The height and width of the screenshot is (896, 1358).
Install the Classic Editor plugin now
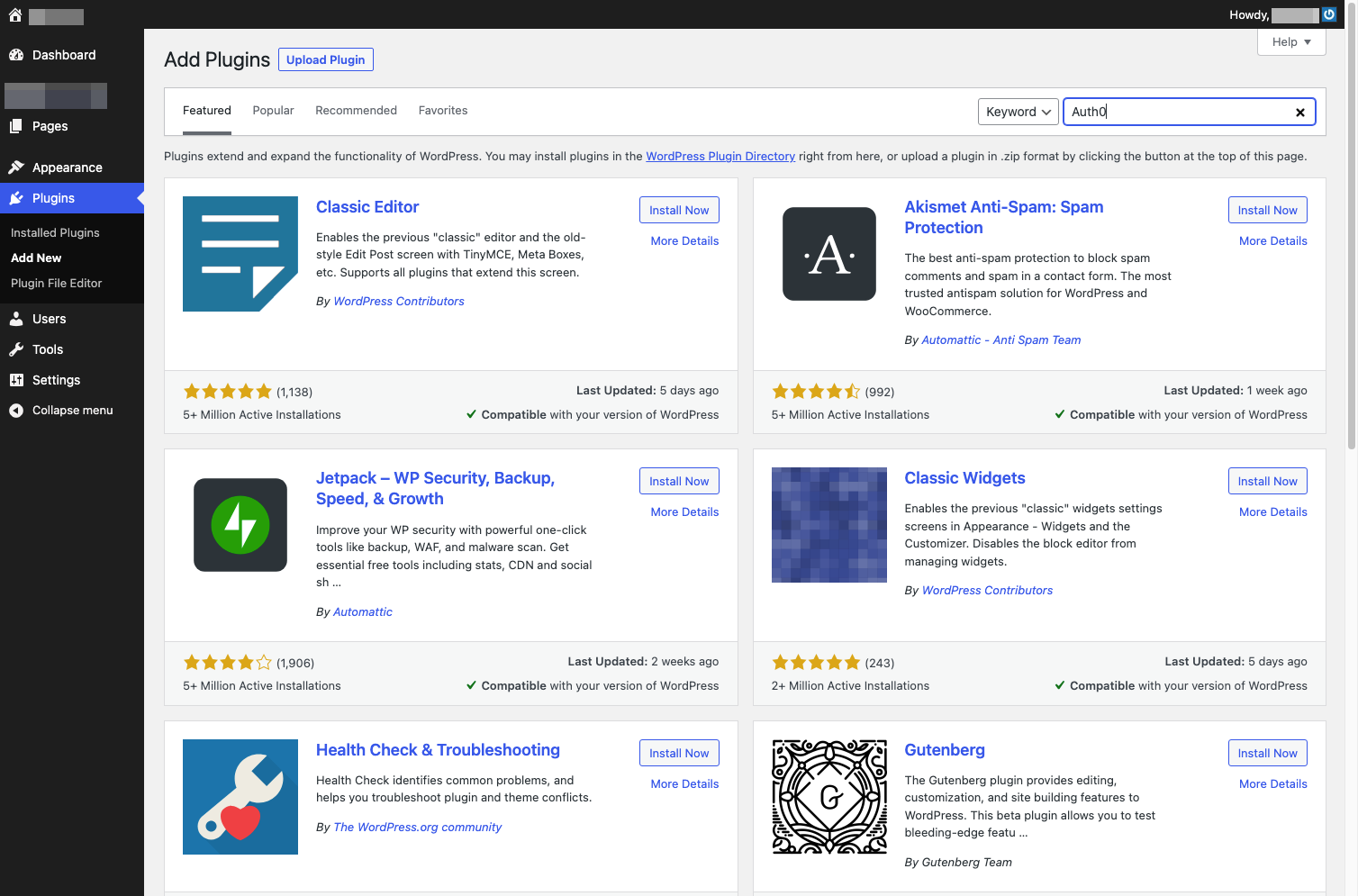pyautogui.click(x=679, y=210)
